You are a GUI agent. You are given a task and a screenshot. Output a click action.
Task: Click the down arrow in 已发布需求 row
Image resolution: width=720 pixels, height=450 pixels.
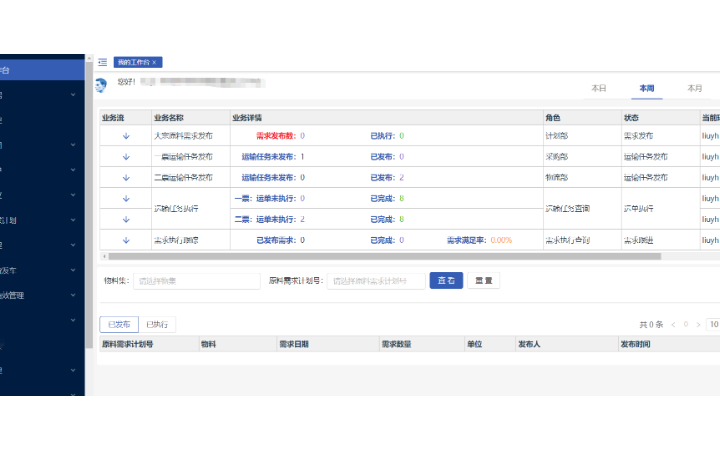(126, 240)
